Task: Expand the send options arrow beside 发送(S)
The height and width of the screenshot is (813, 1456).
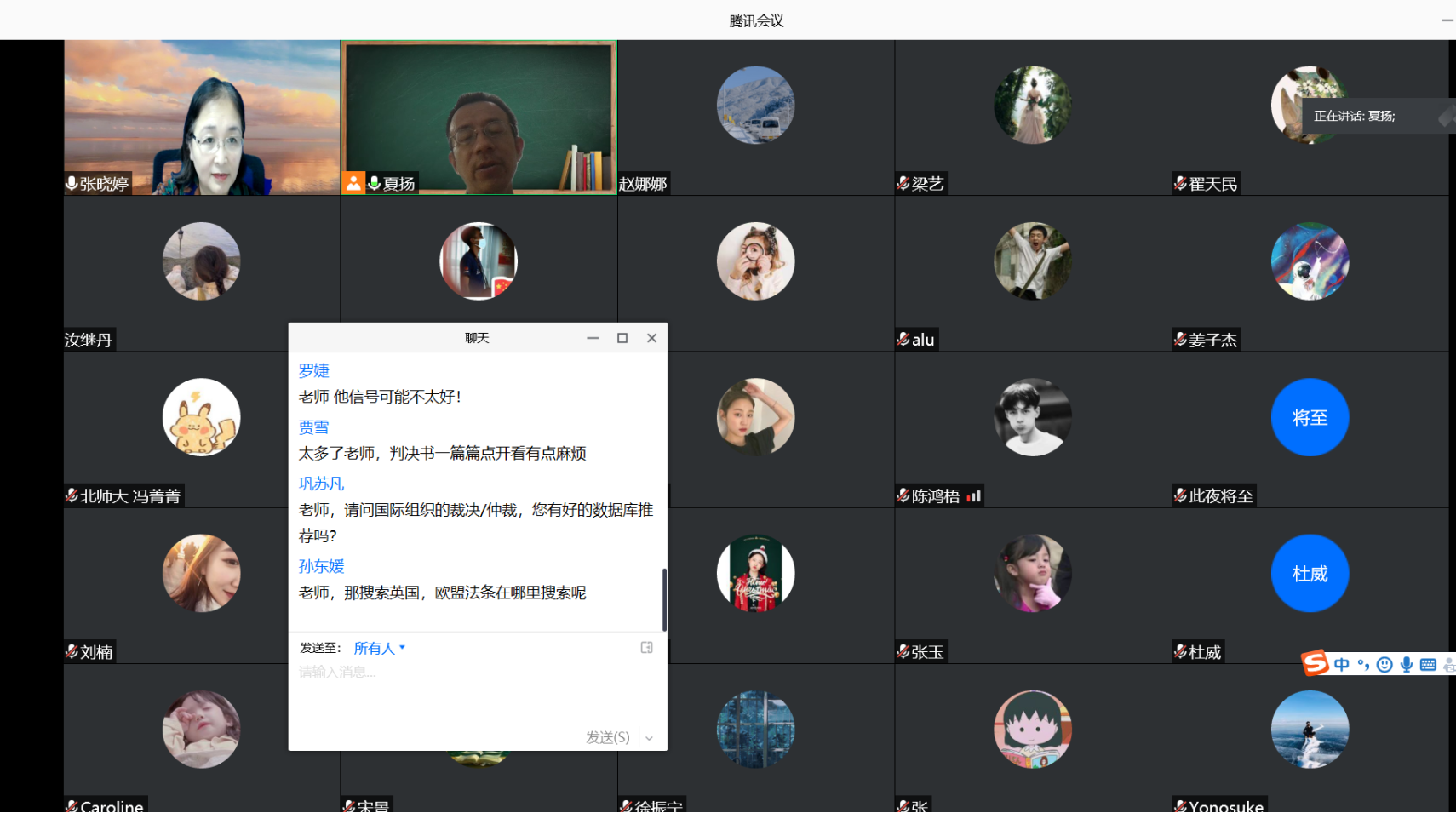Action: point(649,738)
